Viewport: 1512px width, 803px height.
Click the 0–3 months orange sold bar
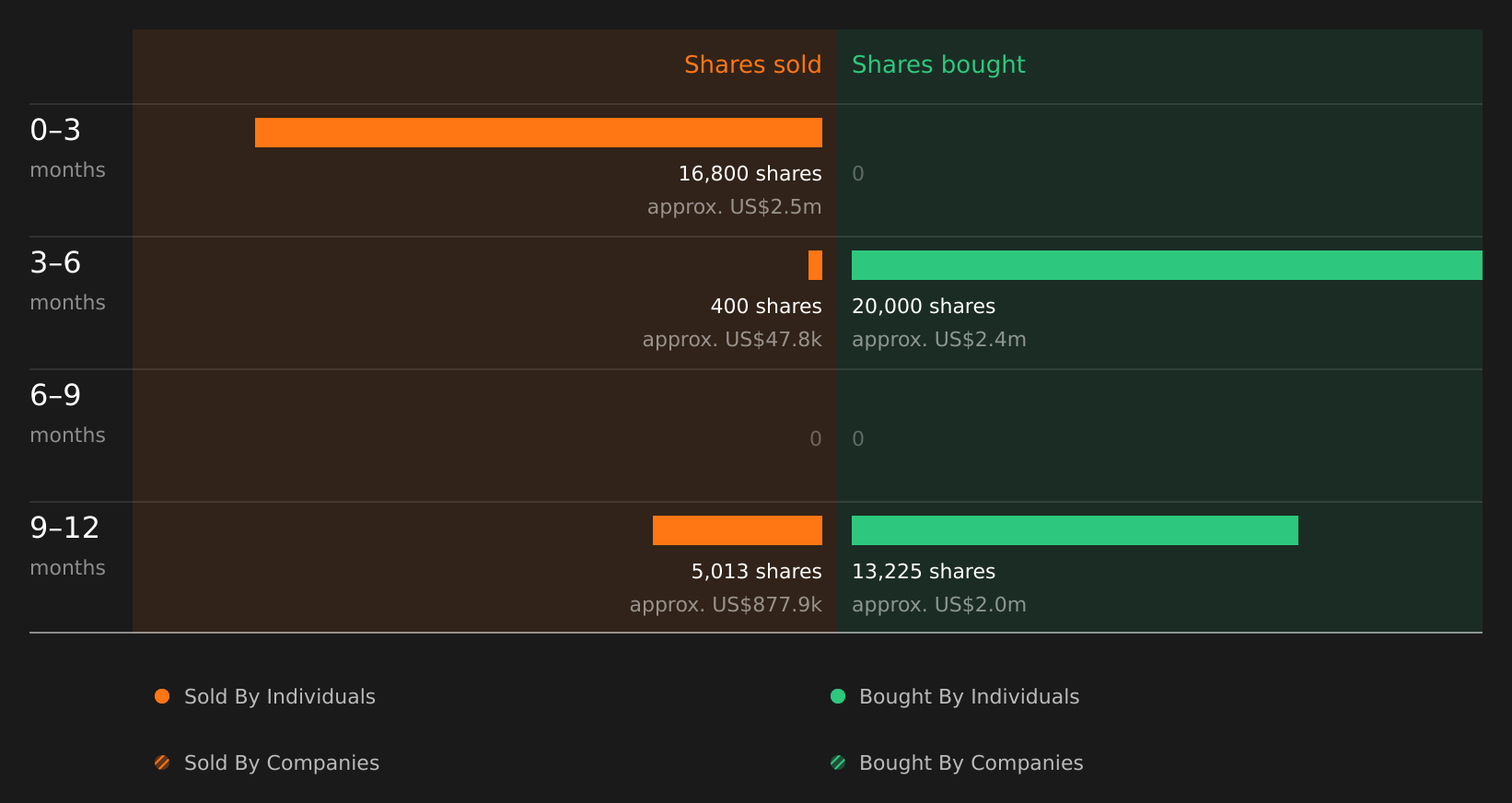[x=539, y=133]
